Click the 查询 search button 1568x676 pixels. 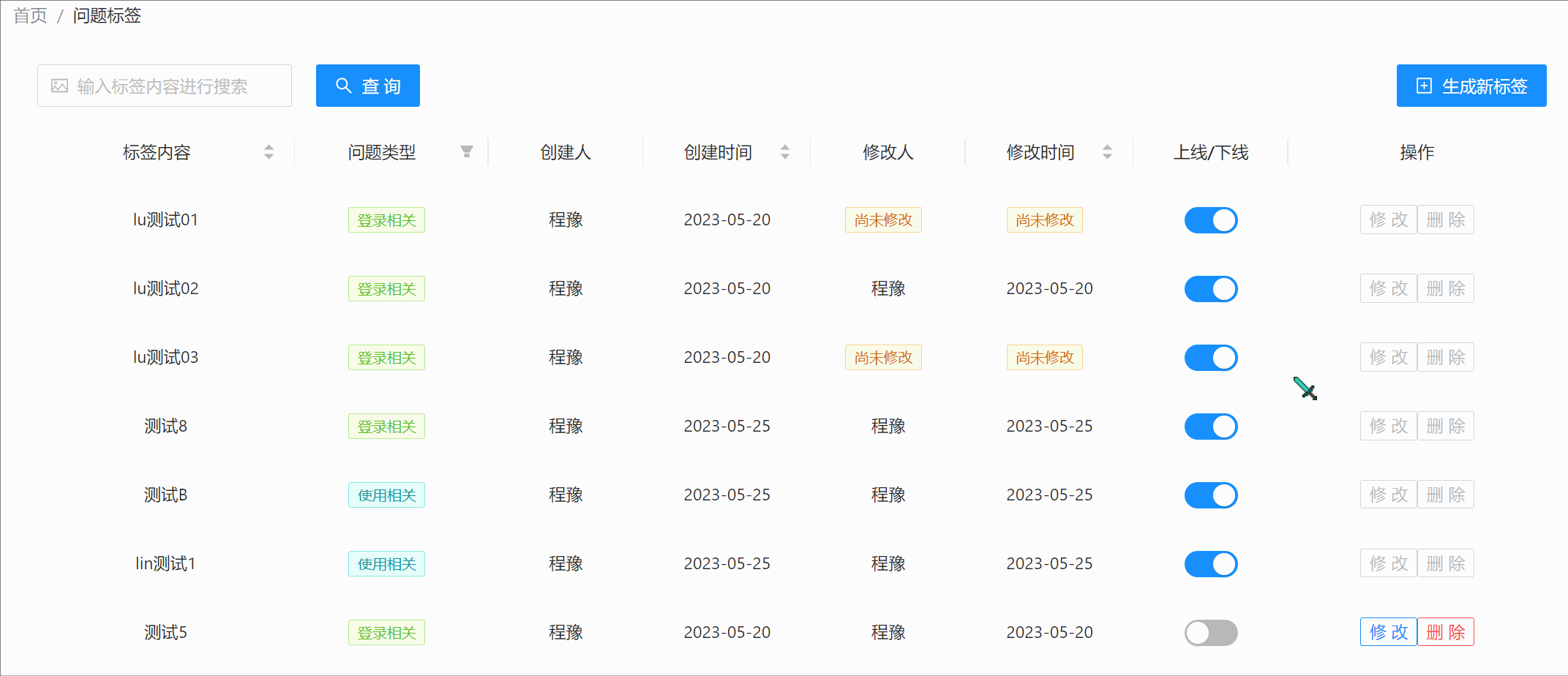[x=368, y=86]
